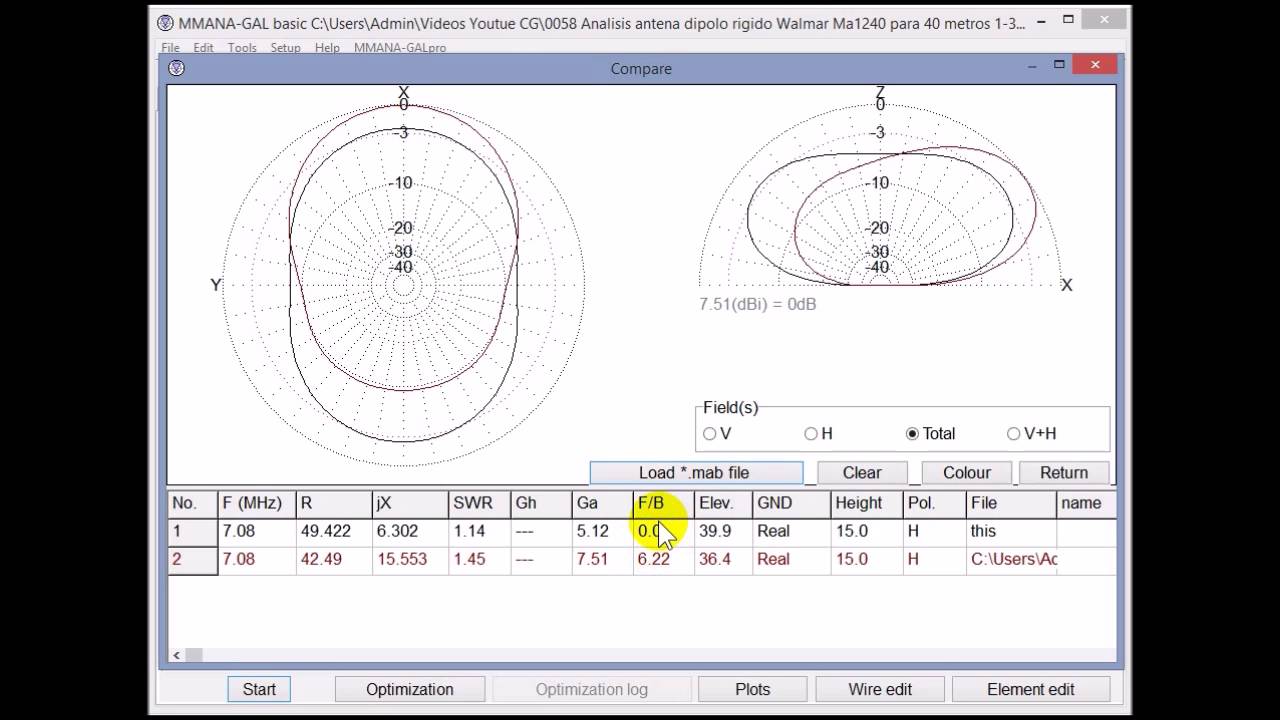1280x720 pixels.
Task: Open the Setup menu
Action: 285,47
